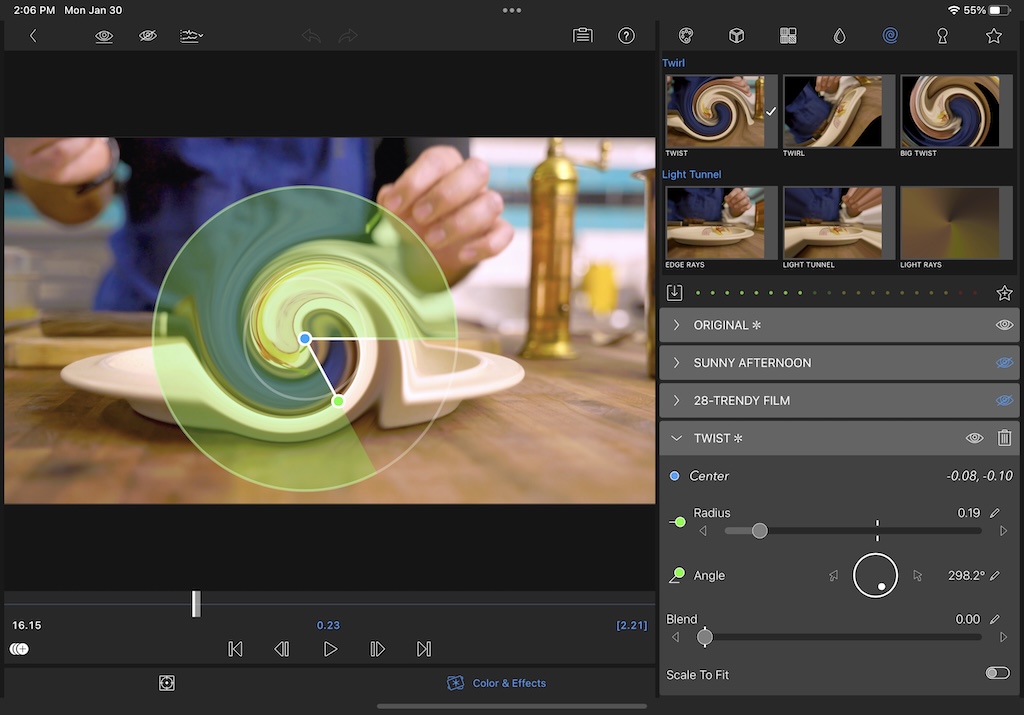Switch to the blur droplet tab

[840, 35]
